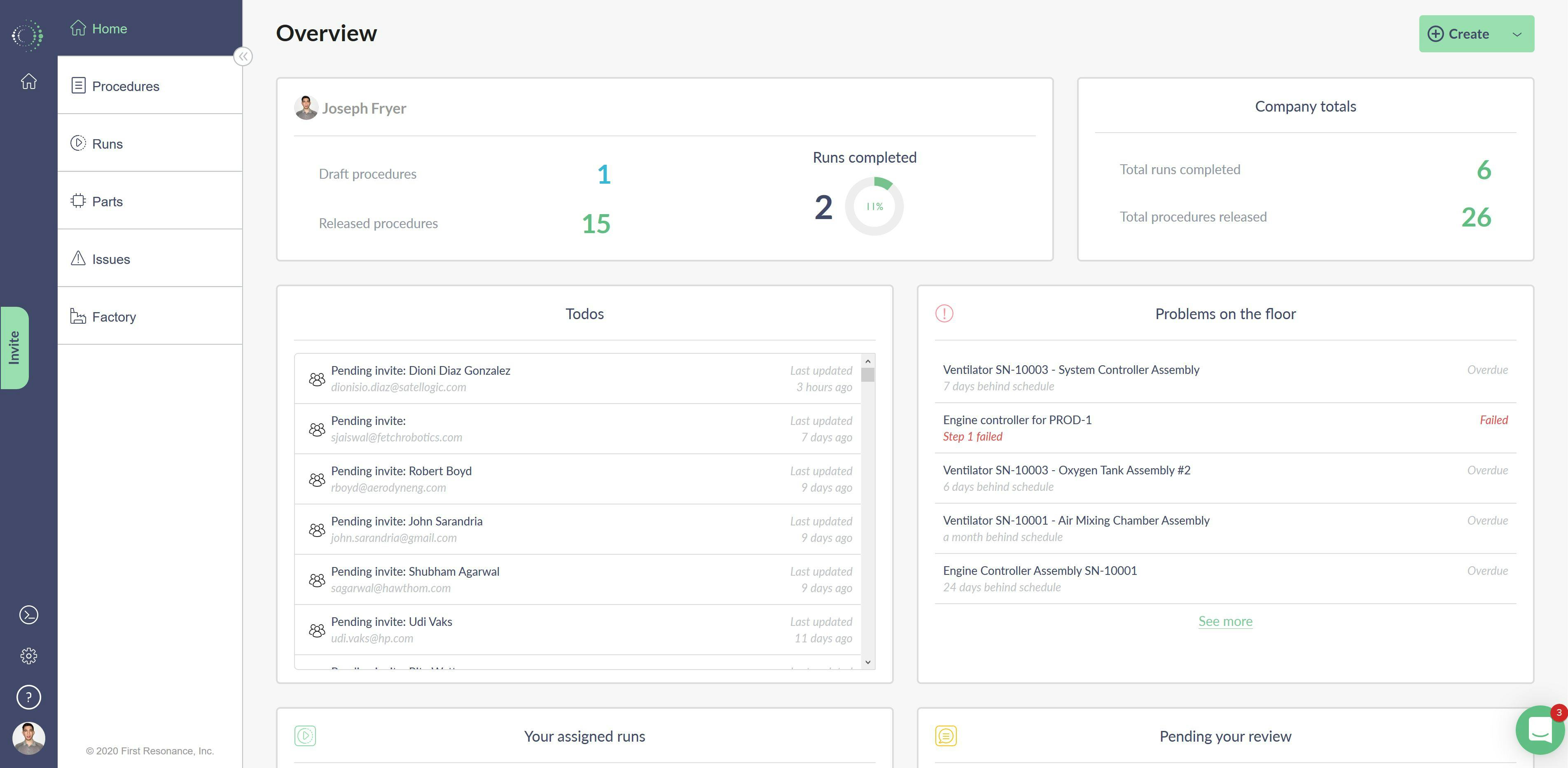Expand the Create button dropdown
This screenshot has width=1568, height=768.
[x=1519, y=33]
